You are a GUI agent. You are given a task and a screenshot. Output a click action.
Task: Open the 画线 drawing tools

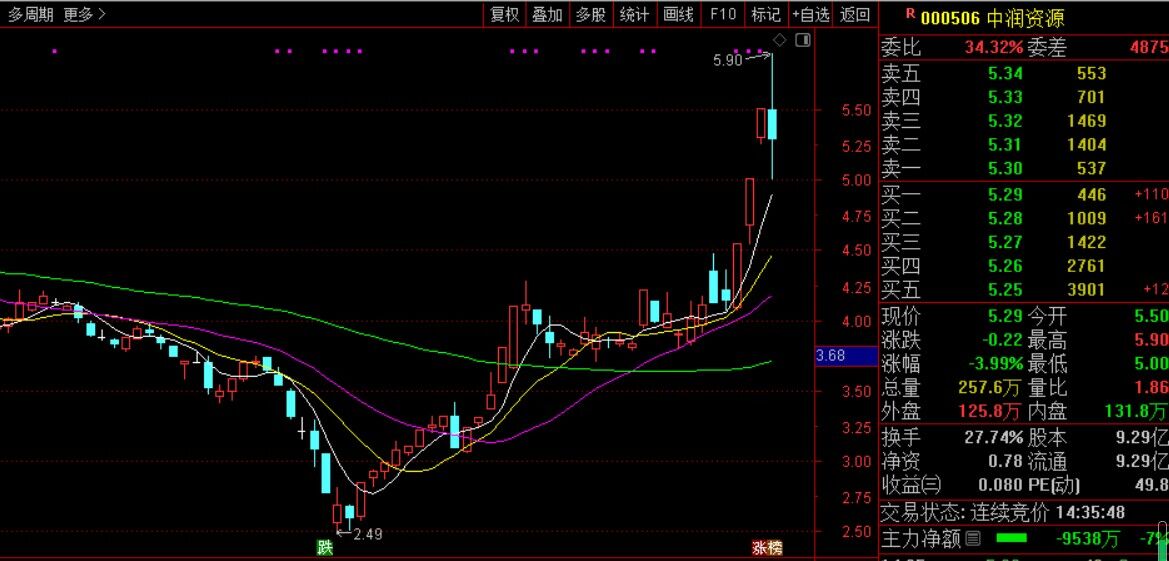tap(678, 13)
